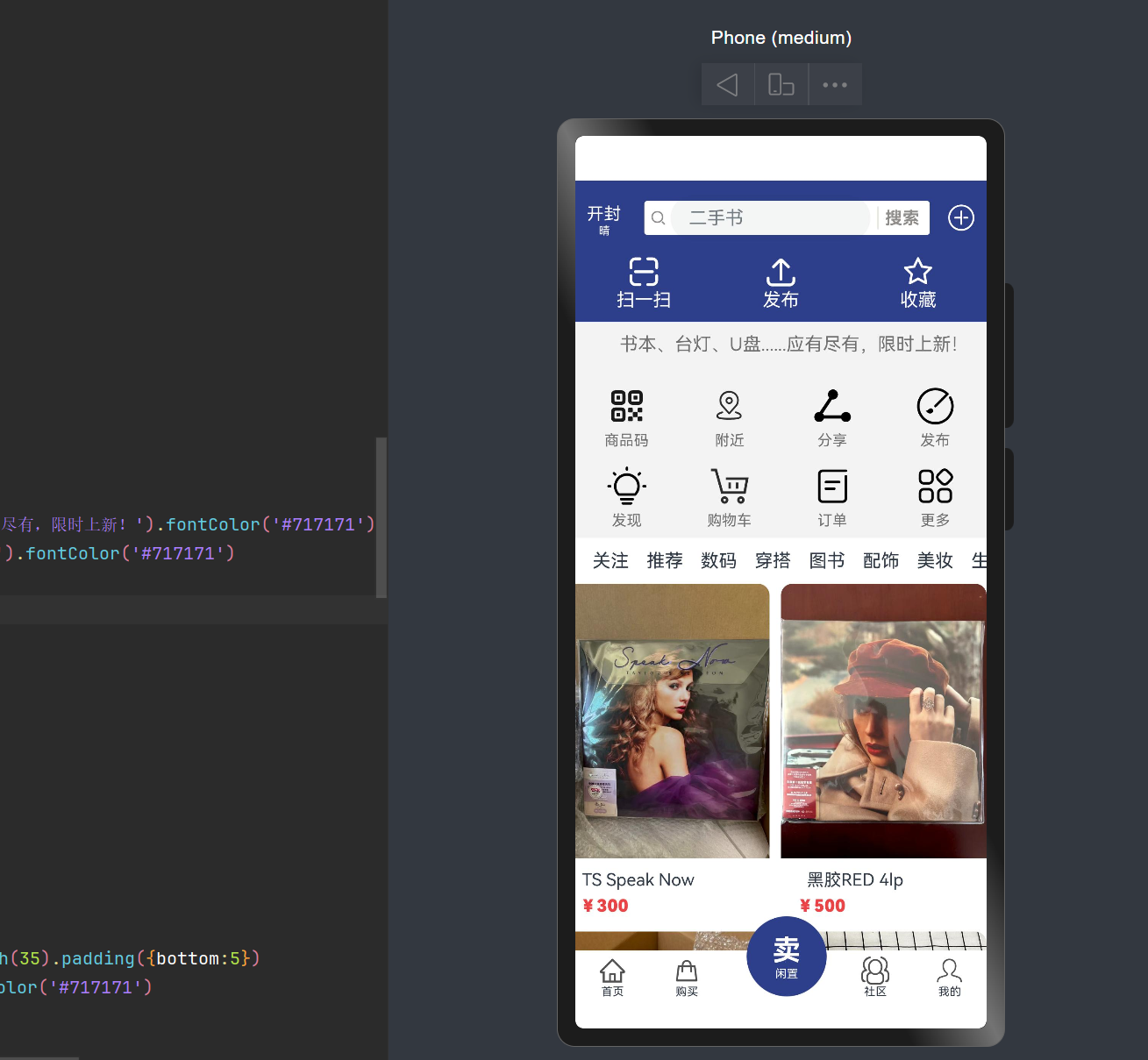Select the 美妆 category tab
Screen dimensions: 1148x1060
tap(935, 560)
